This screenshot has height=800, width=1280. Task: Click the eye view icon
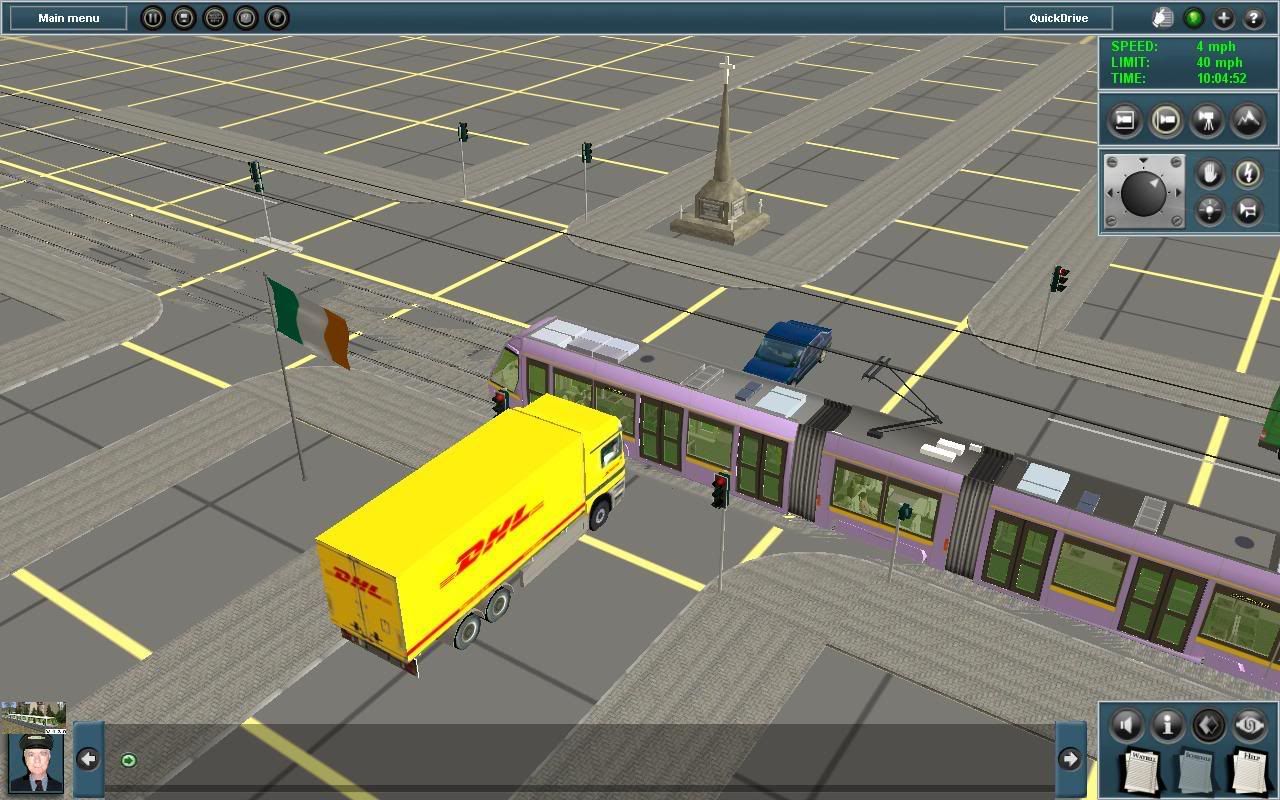(x=1250, y=725)
